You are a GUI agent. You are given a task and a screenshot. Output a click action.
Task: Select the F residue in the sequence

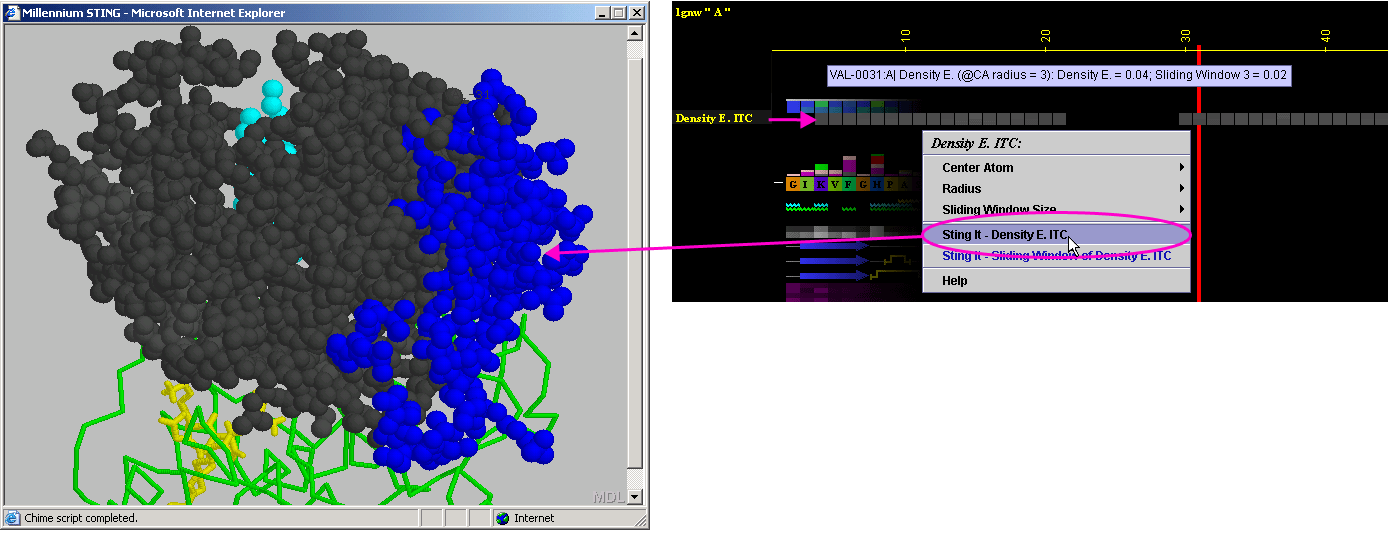[x=849, y=184]
